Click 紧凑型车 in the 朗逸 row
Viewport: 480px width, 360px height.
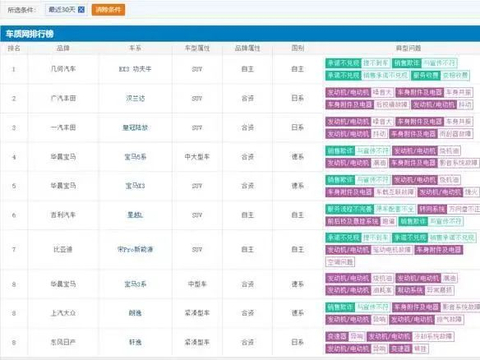coord(197,313)
